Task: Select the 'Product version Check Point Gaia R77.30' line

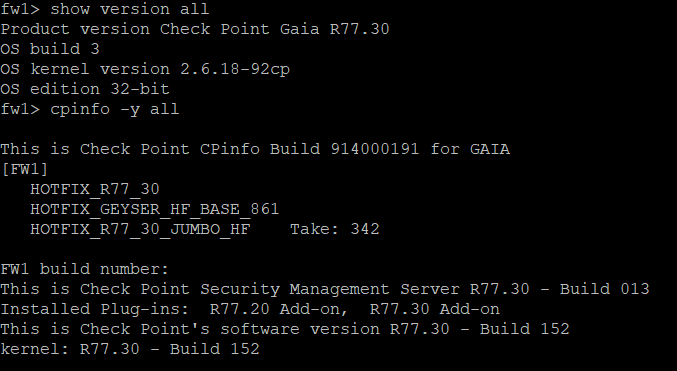Action: [195, 29]
